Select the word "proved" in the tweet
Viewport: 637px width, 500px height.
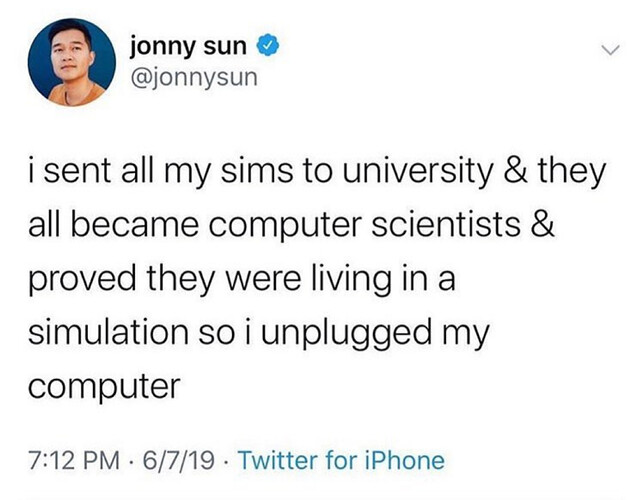pos(82,281)
